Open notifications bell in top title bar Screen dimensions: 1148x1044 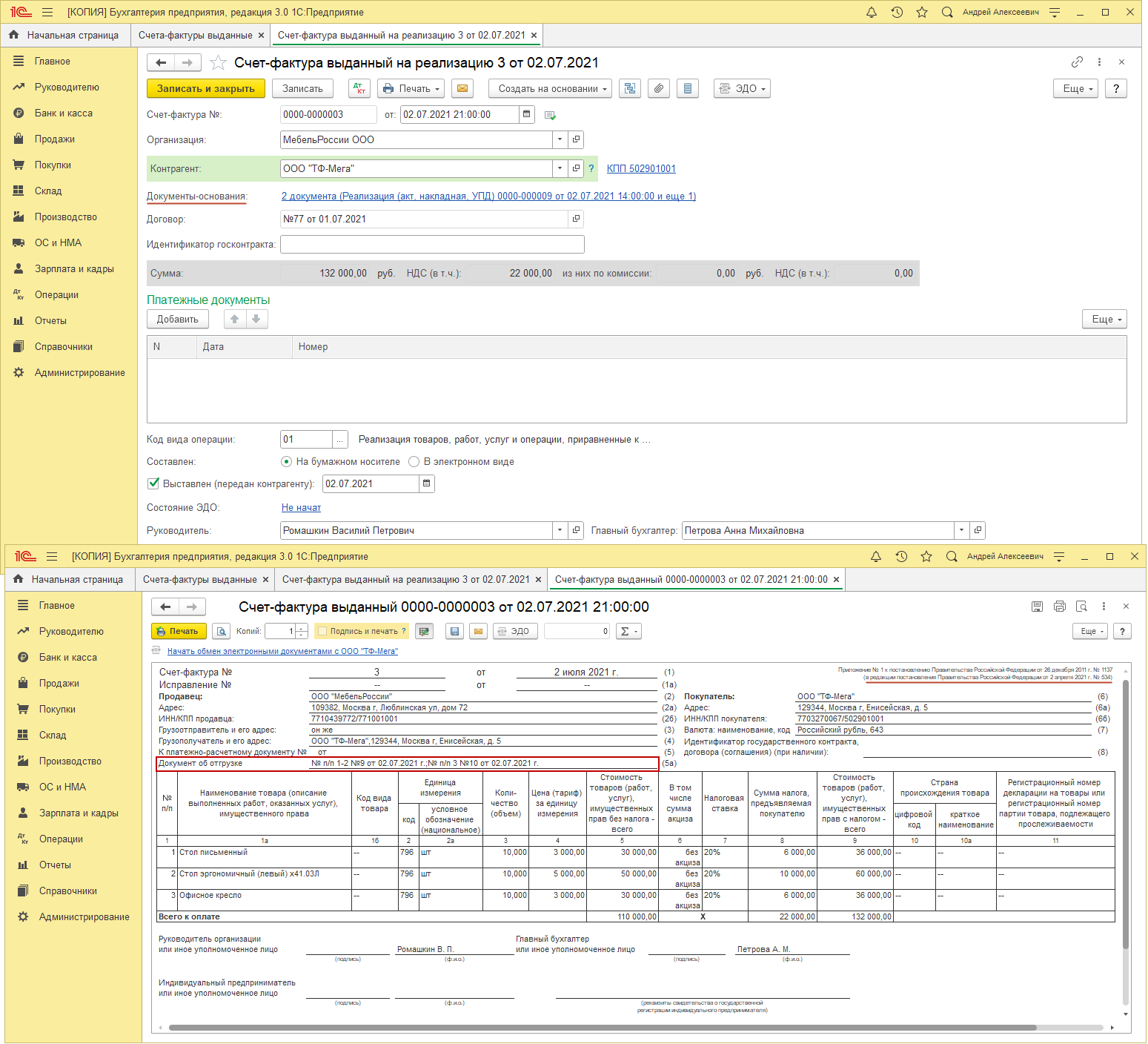(x=872, y=12)
